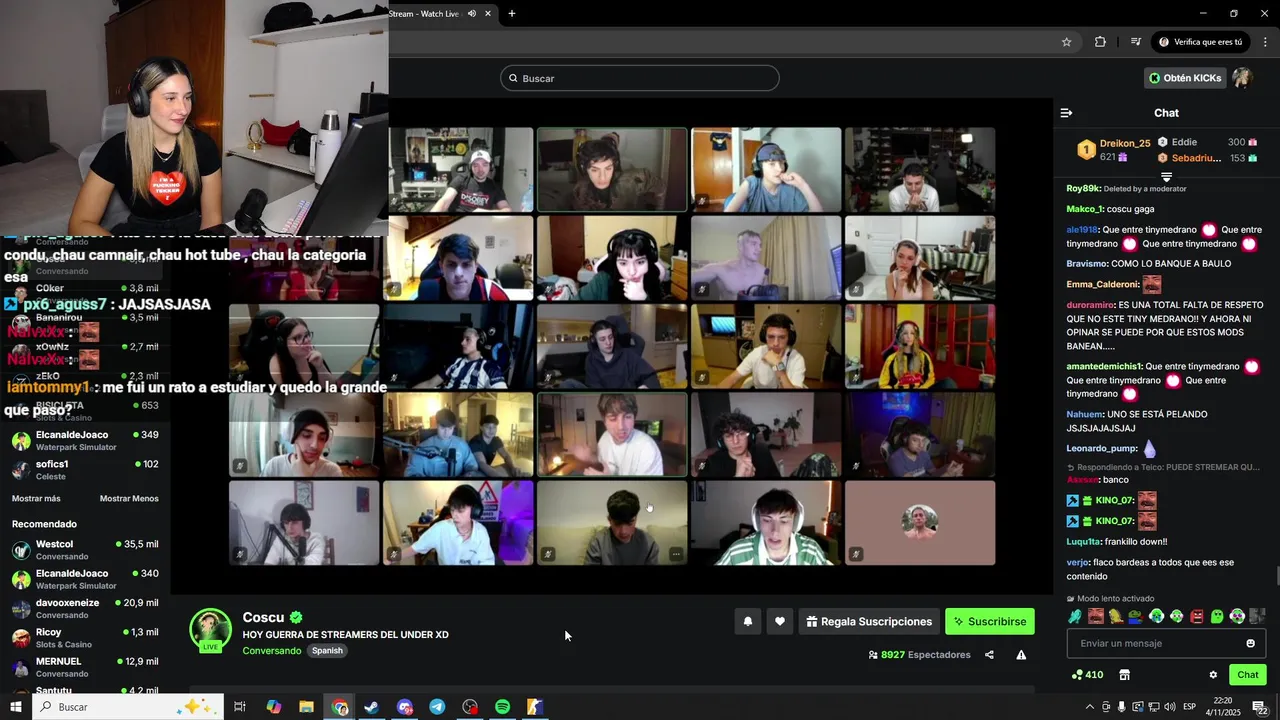Image resolution: width=1280 pixels, height=720 pixels.
Task: Mute the tab's audio speaker icon
Action: click(x=472, y=14)
